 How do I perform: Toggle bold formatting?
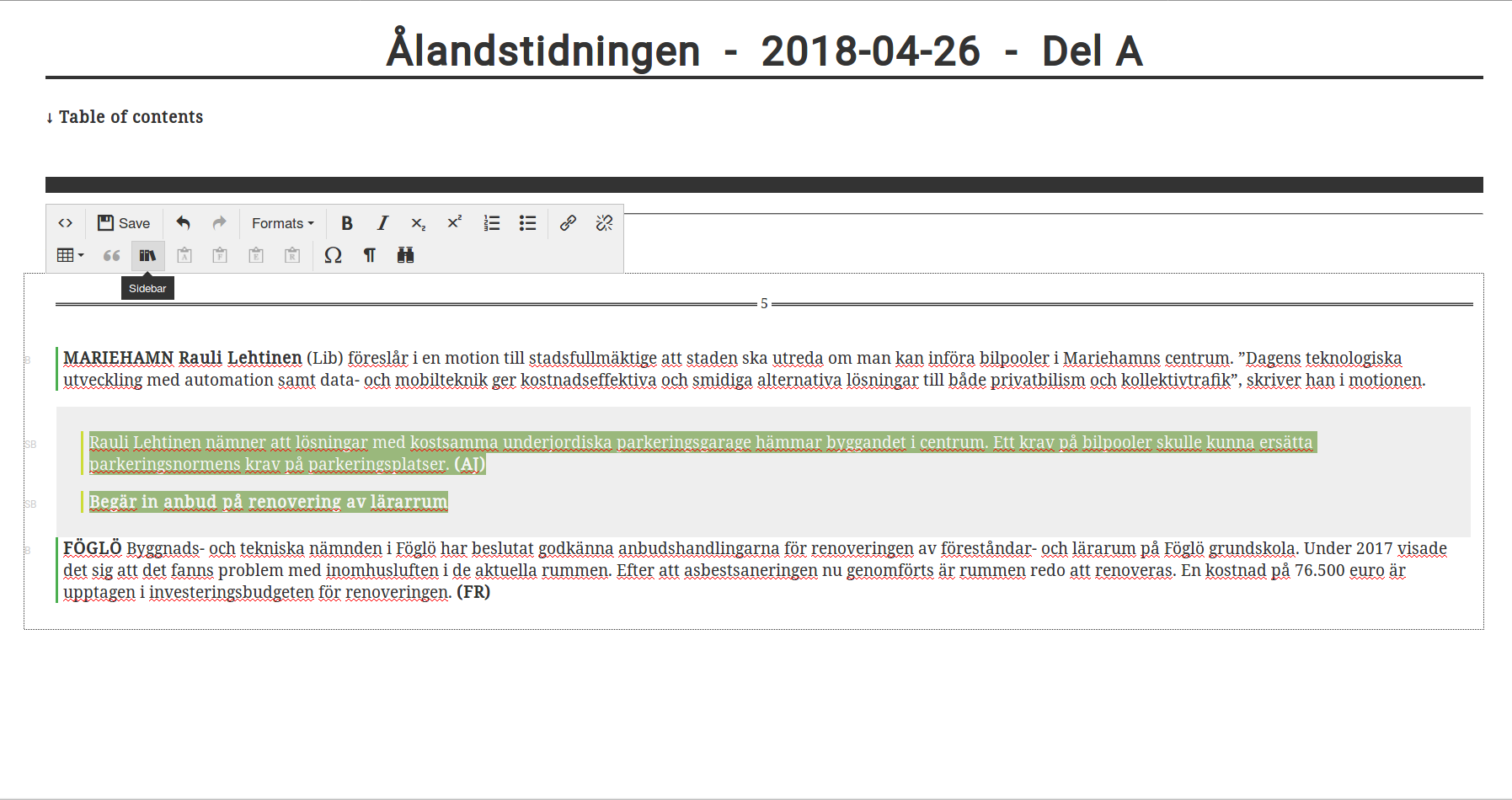point(346,223)
